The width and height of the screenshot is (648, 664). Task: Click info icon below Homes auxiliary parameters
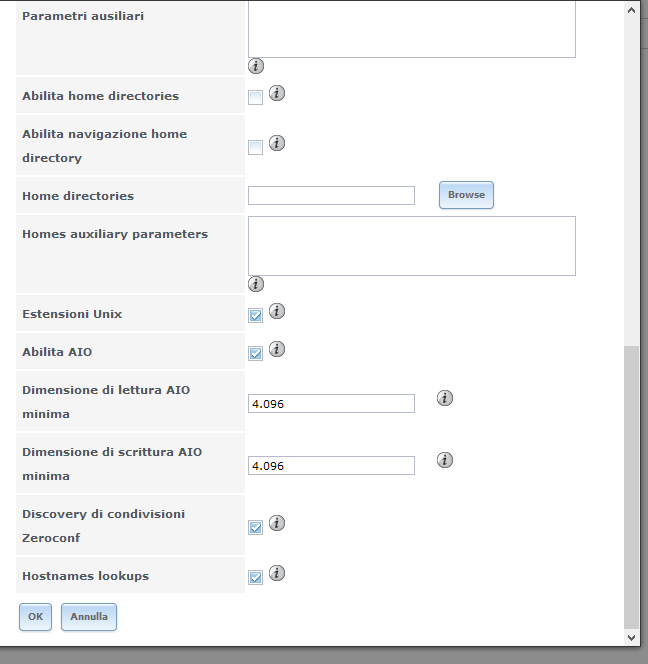click(256, 284)
